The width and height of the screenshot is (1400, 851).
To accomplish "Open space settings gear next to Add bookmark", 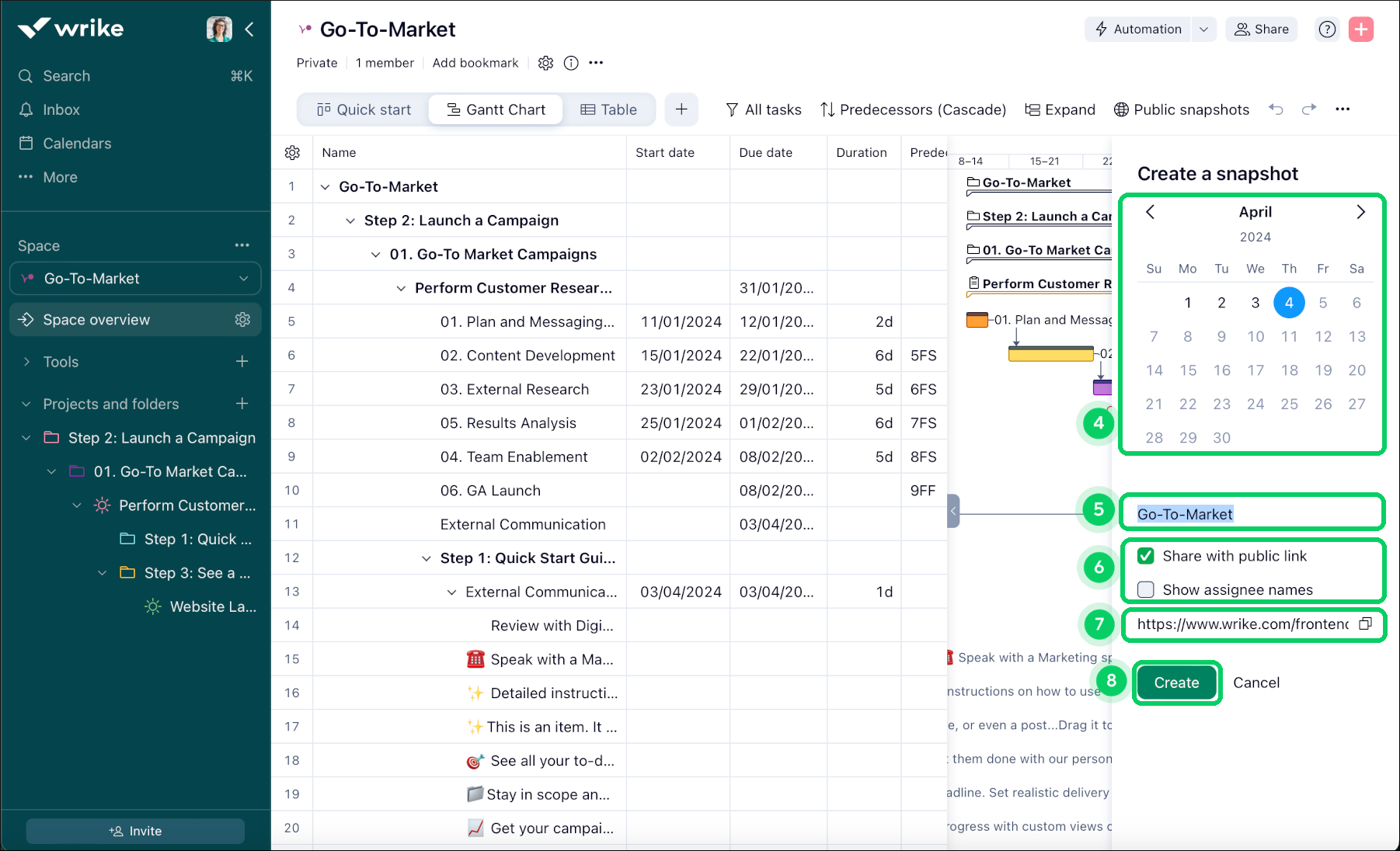I will click(545, 63).
